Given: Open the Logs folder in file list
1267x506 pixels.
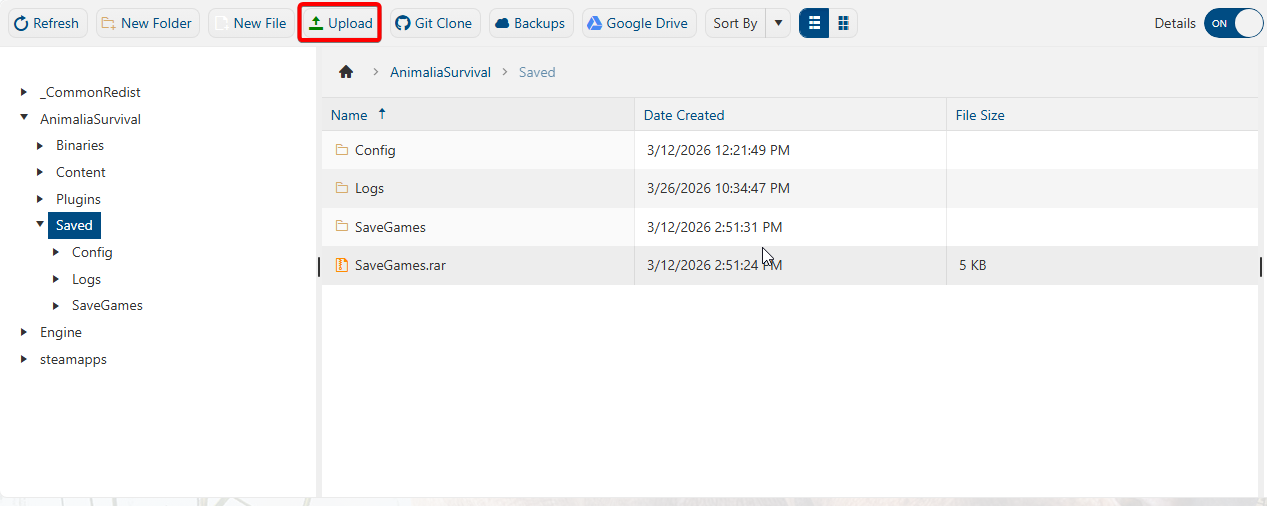Looking at the screenshot, I should point(369,188).
